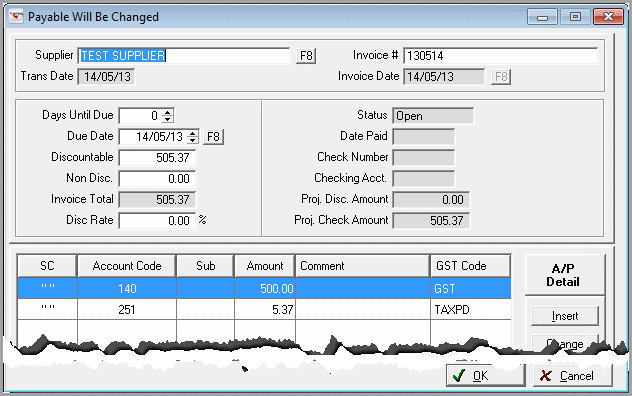Click the Days Until Due value field
632x396 pixels.
click(141, 116)
